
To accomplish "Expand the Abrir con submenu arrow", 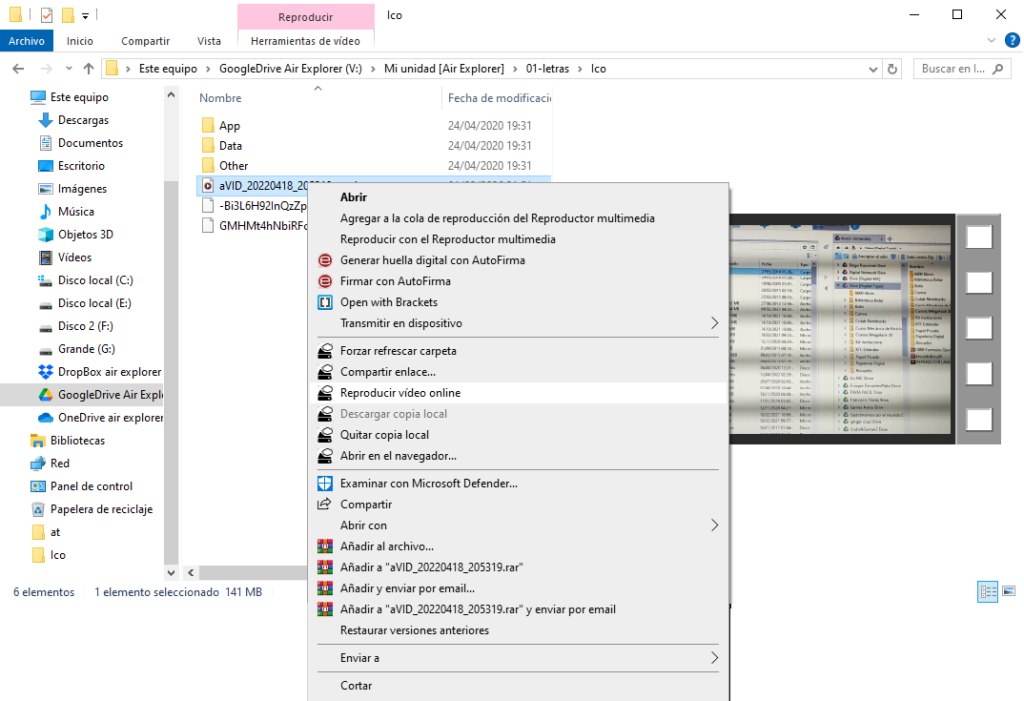I will pyautogui.click(x=714, y=525).
